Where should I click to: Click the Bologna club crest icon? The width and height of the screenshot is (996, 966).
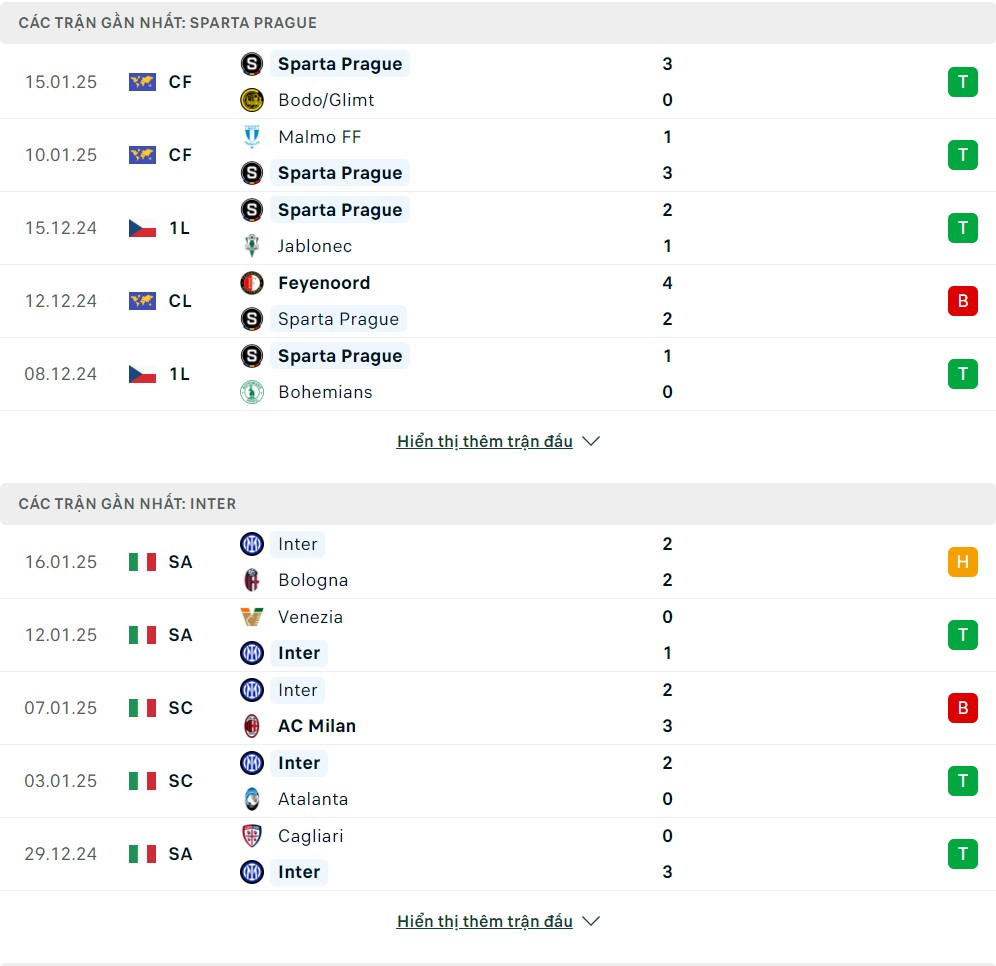click(x=252, y=580)
